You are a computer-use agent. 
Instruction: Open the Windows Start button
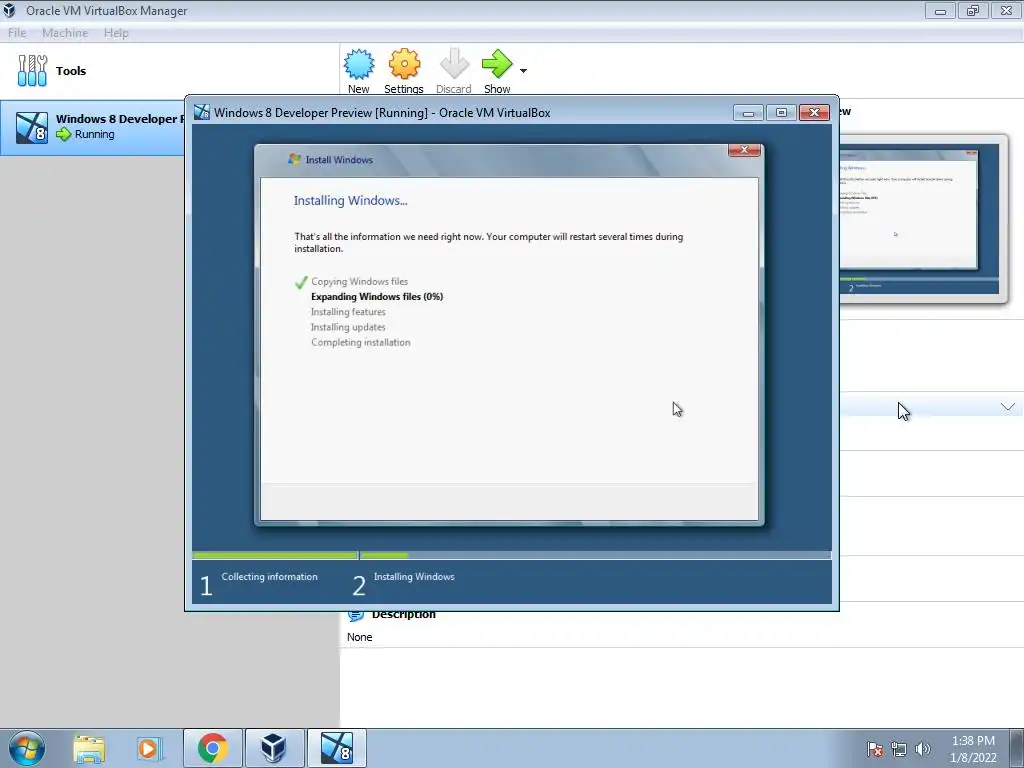pos(27,748)
